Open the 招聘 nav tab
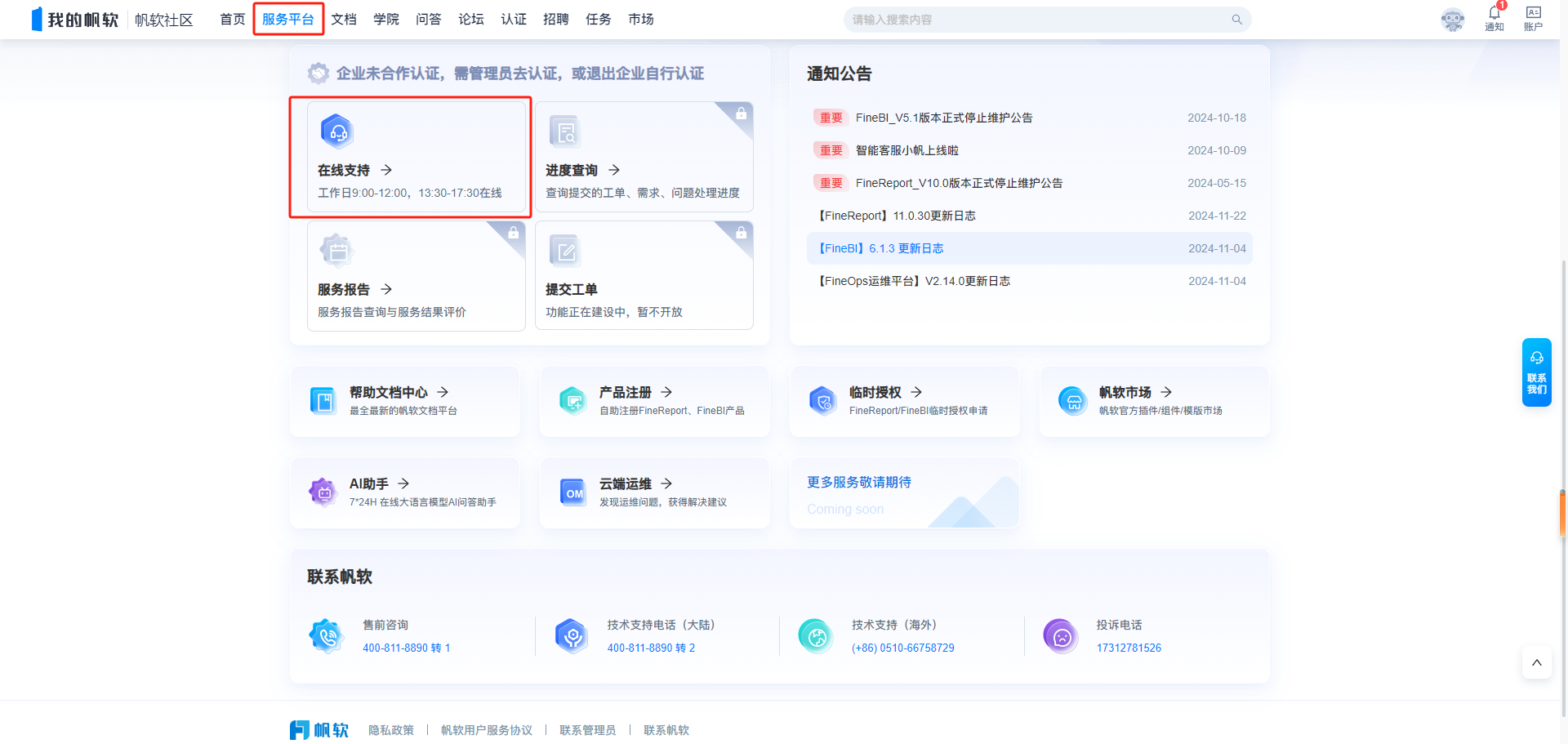This screenshot has width=1568, height=744. pyautogui.click(x=556, y=20)
